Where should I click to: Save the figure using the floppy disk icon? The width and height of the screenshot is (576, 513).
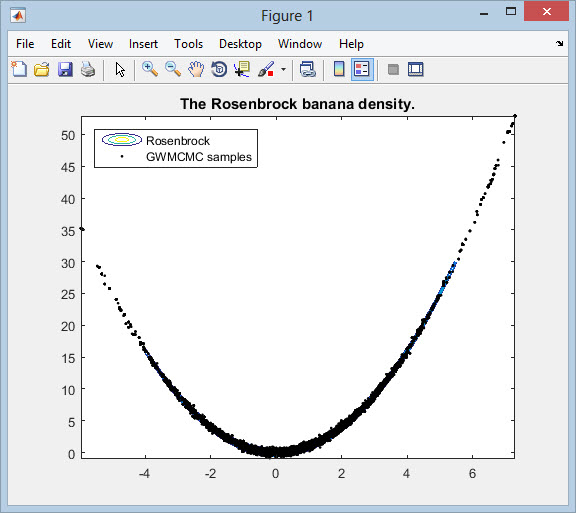click(x=65, y=69)
